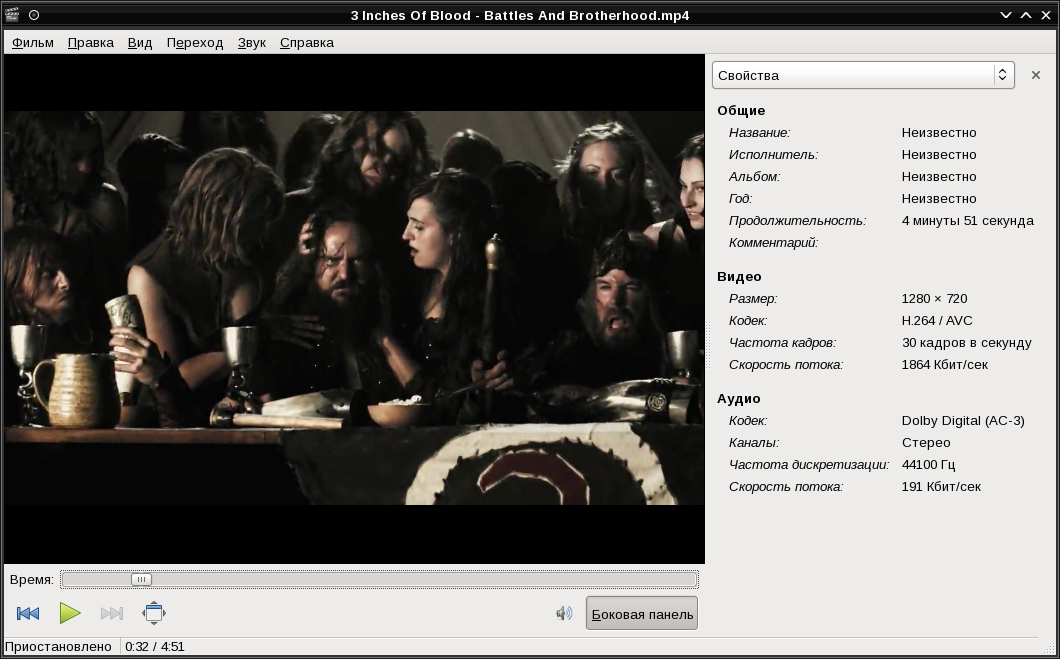This screenshot has width=1060, height=659.
Task: Maximize the player window
Action: tap(1026, 15)
